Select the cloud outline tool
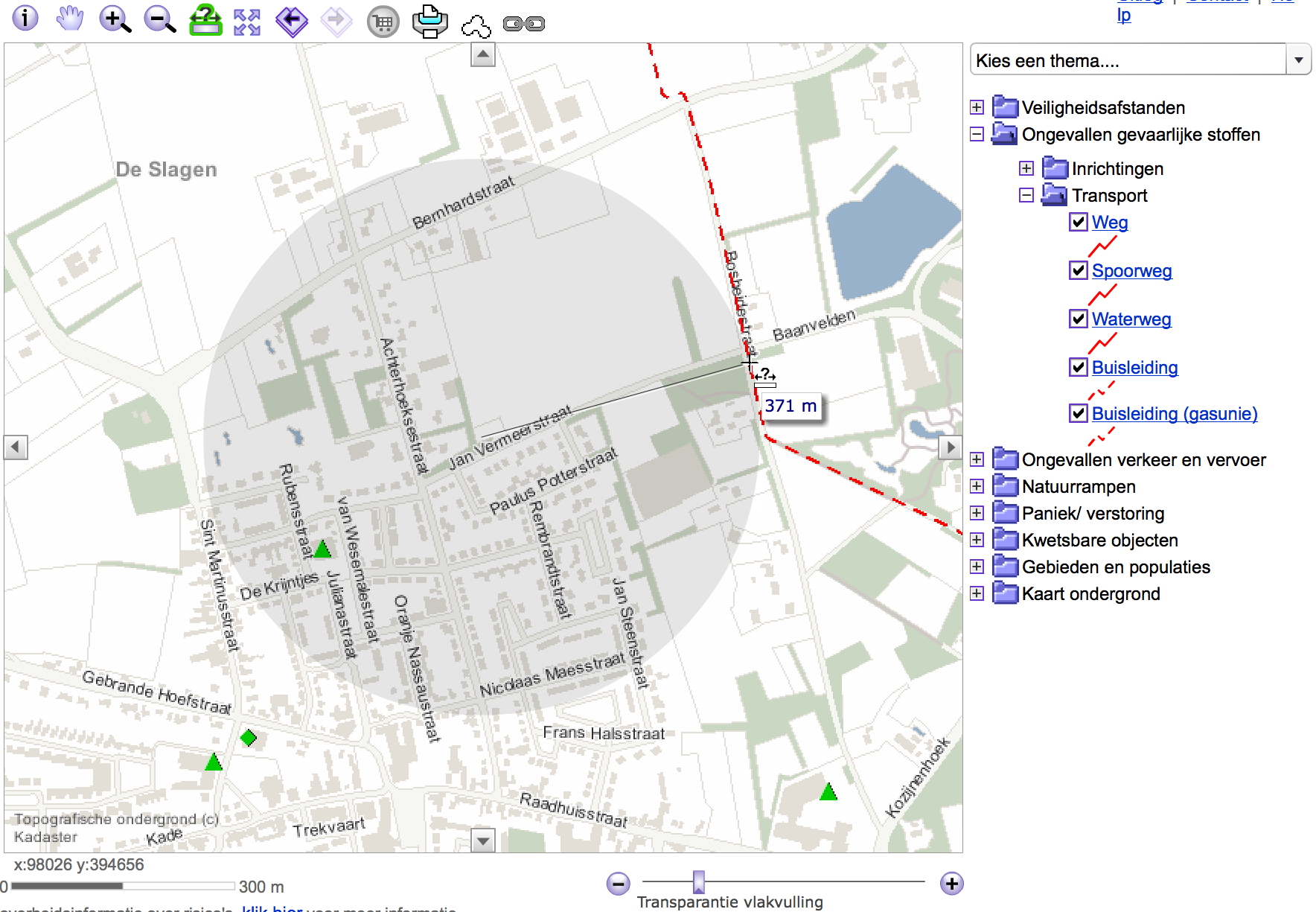 [476, 27]
